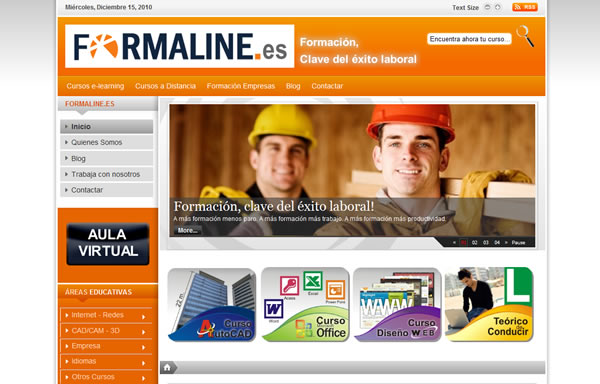Open Curso Diseño WEB thumbnail

(397, 304)
